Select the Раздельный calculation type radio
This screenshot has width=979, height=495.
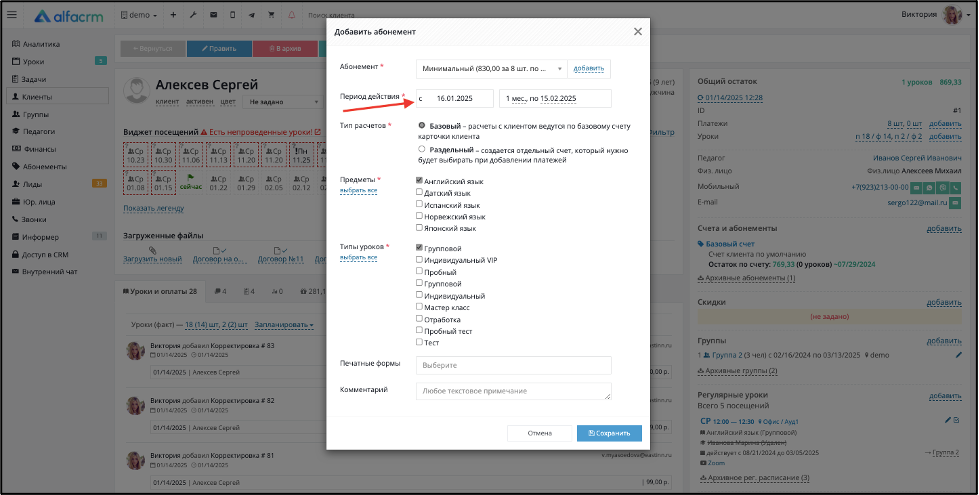point(422,149)
